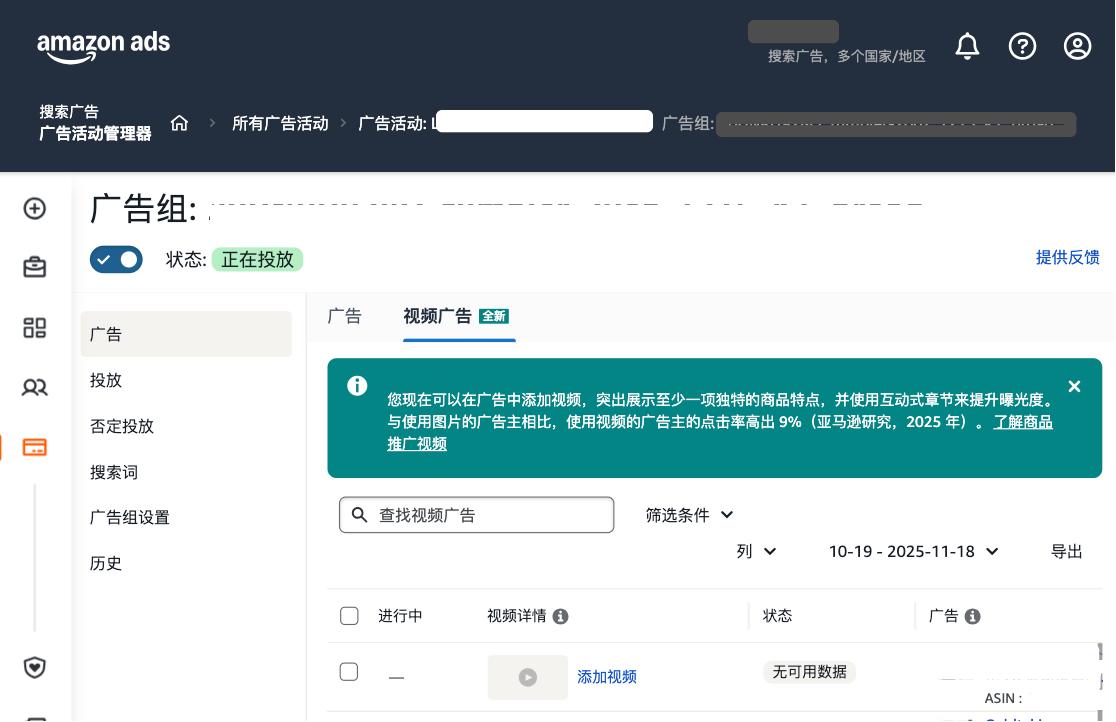Click the shield icon in sidebar

35,667
